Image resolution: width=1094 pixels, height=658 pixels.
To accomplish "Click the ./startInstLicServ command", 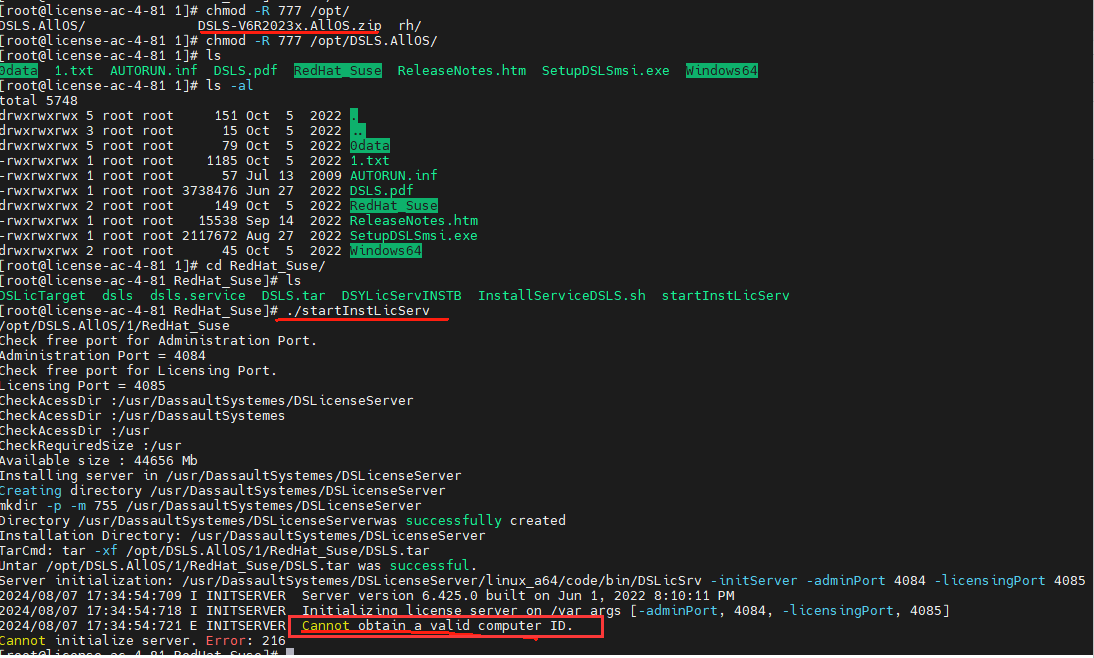I will click(x=358, y=310).
